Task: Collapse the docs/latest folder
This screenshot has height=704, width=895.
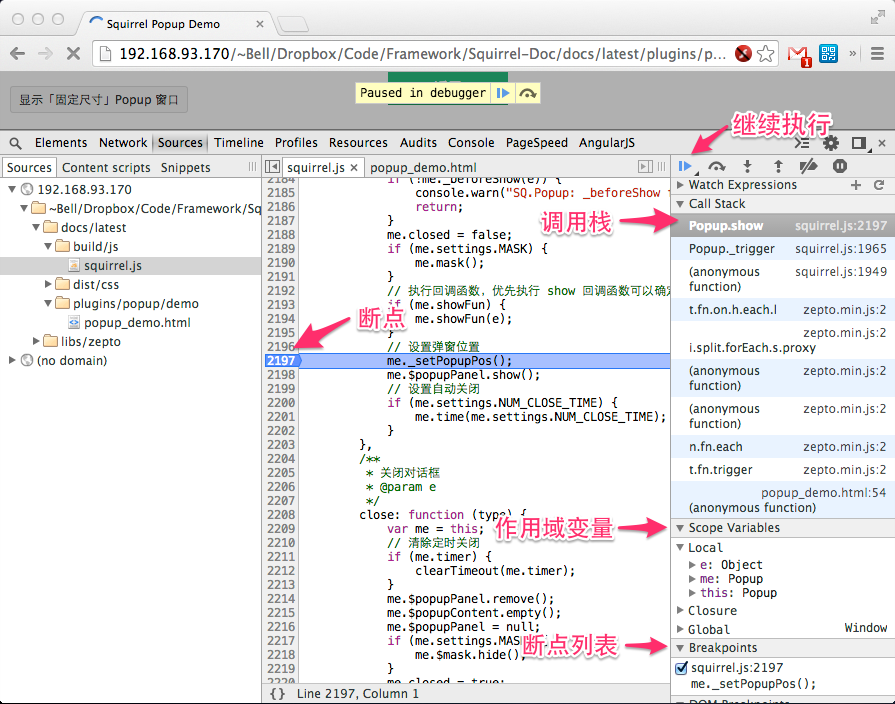Action: (x=36, y=227)
